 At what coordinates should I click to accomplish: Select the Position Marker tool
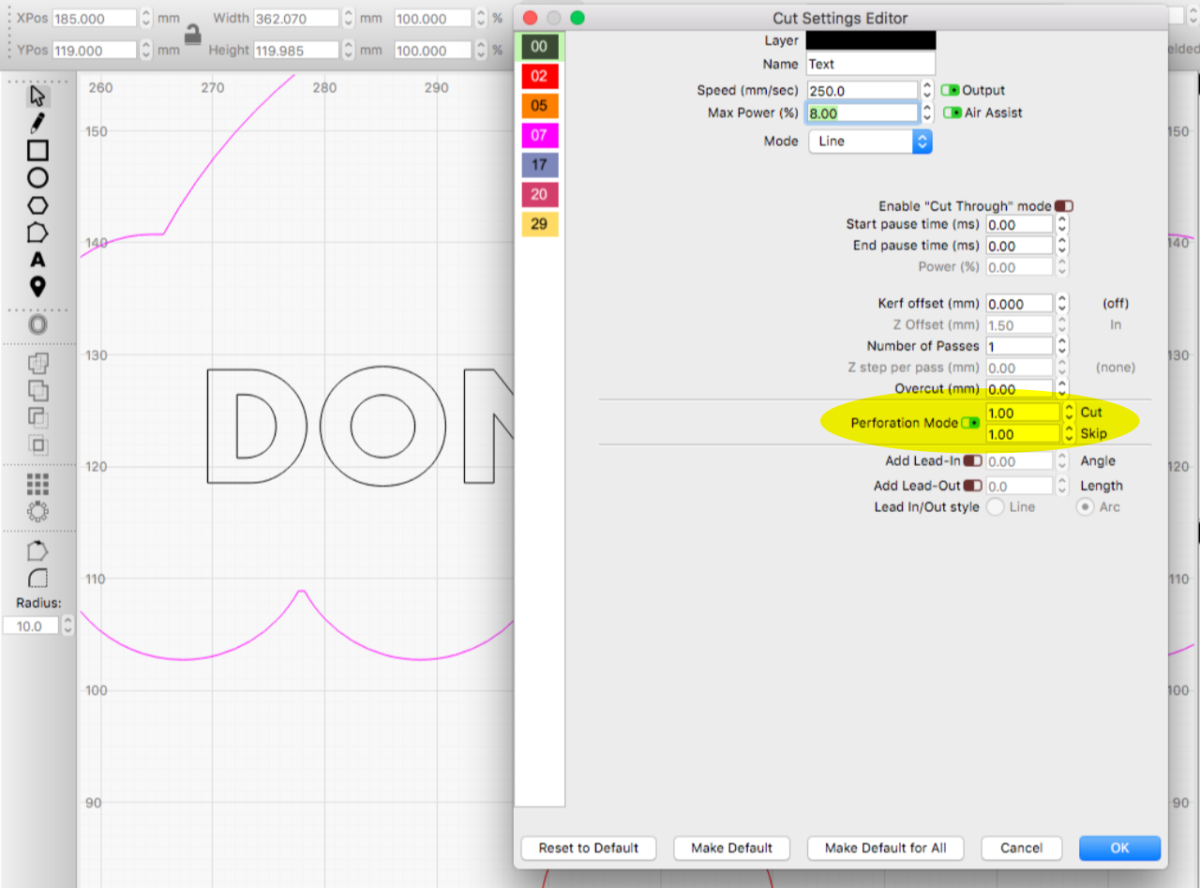click(x=38, y=287)
